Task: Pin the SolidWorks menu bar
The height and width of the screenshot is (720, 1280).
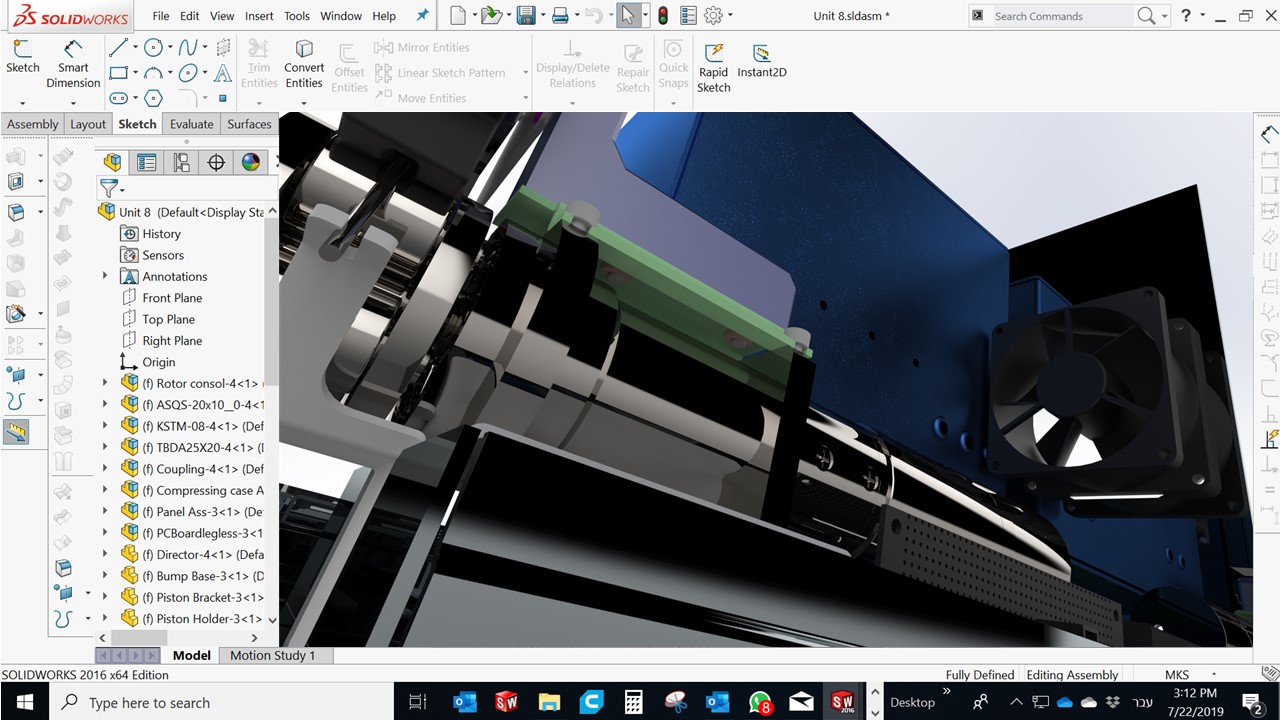Action: point(422,16)
